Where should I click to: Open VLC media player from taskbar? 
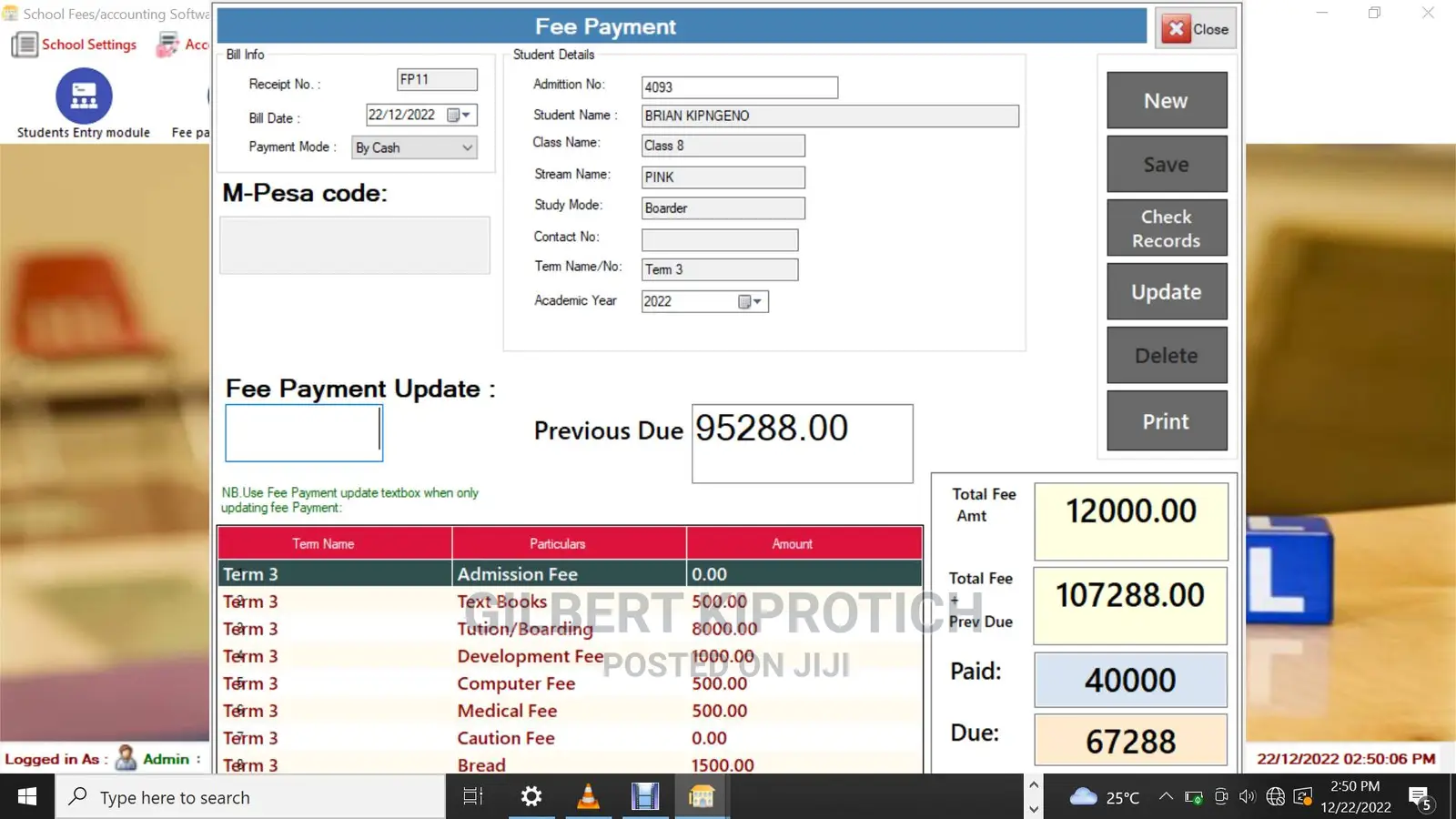click(x=589, y=797)
